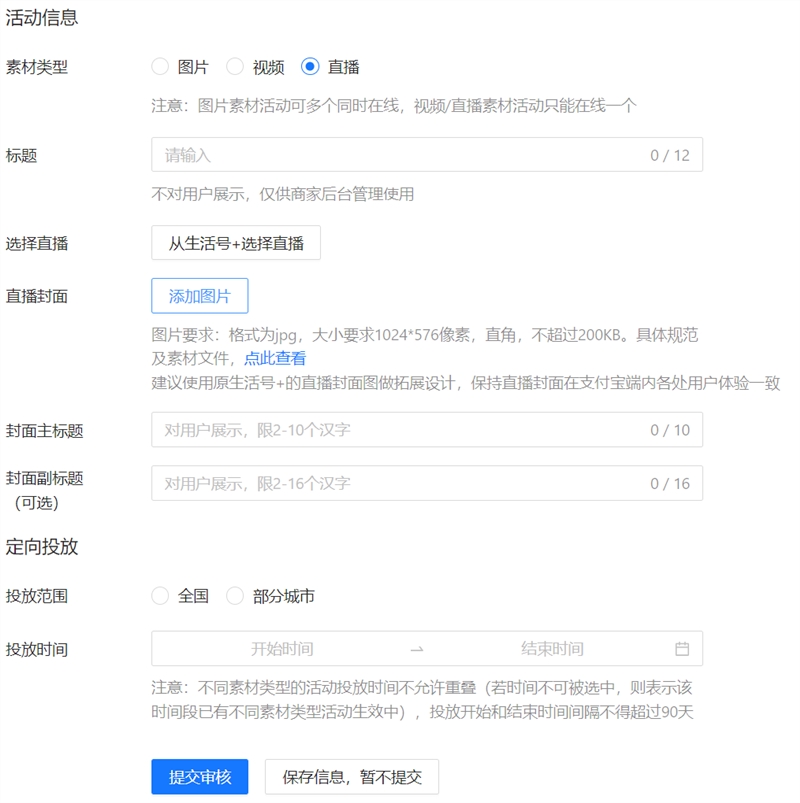This screenshot has width=800, height=803.
Task: Click the 从生活号+选择直播 button
Action: point(235,243)
